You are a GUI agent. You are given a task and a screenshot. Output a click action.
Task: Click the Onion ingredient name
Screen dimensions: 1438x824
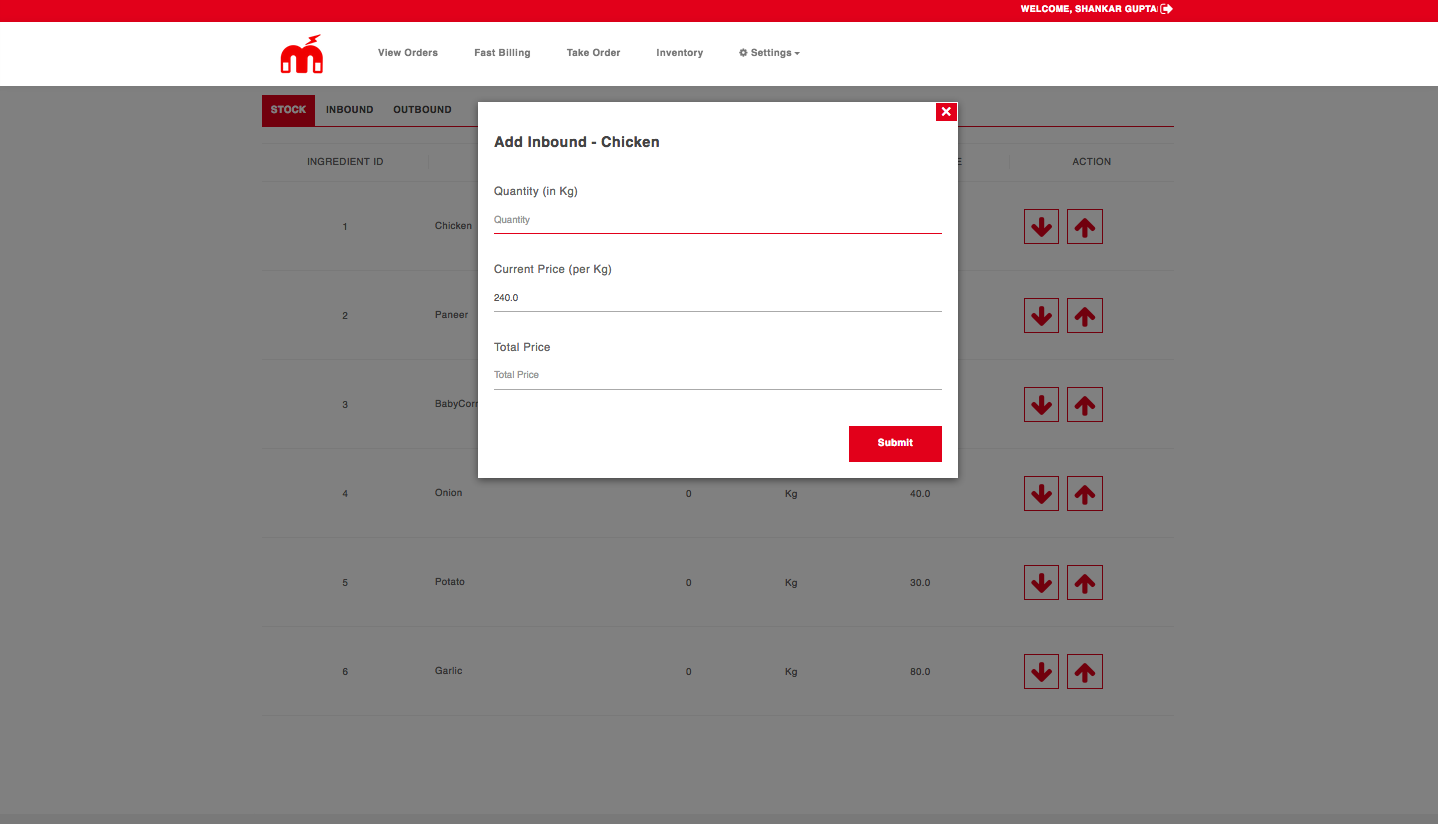click(448, 493)
